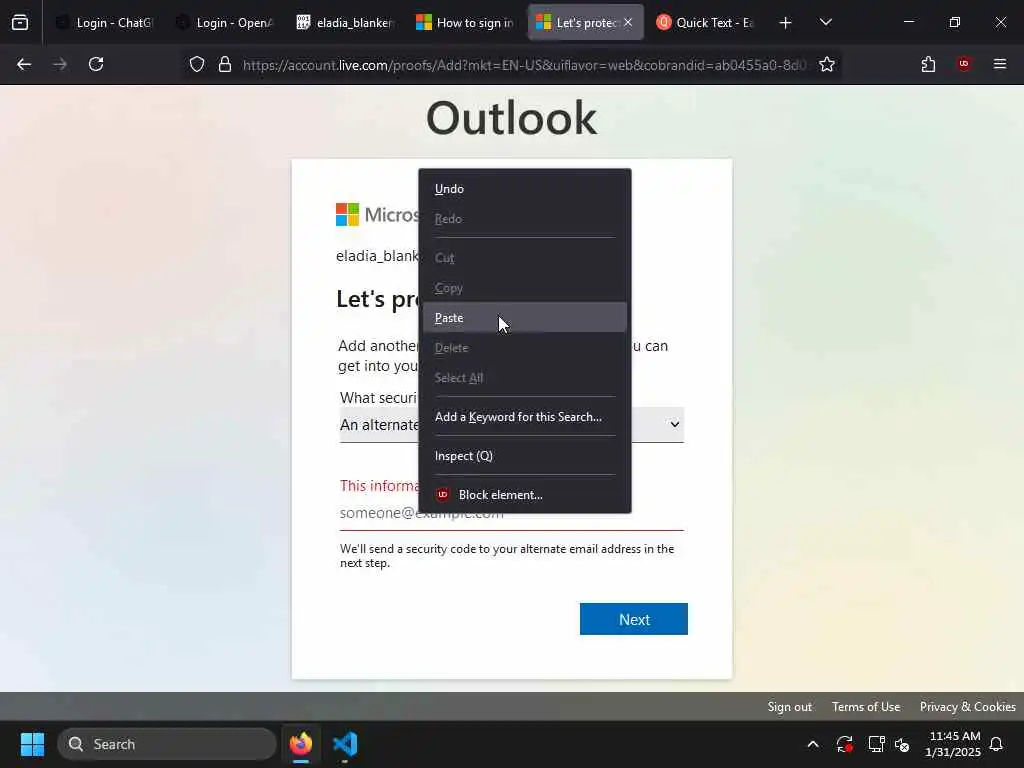Select Block element in context menu

tap(524, 494)
